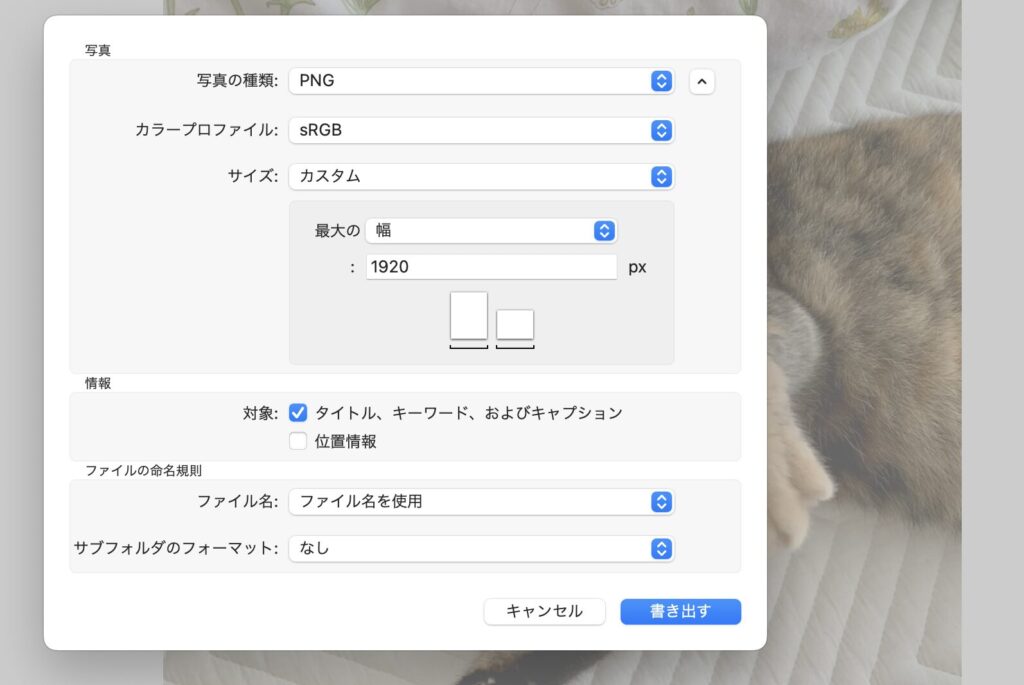Open the カラープロファイル sRGB dropdown
Viewport: 1024px width, 685px height.
click(481, 131)
